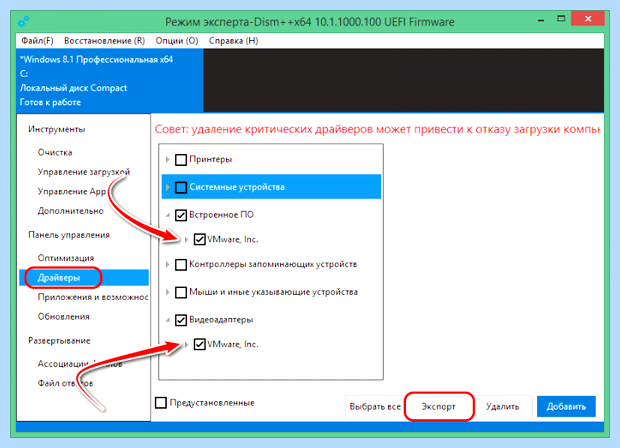
Task: Uncheck the Встроенное ПО checkbox
Action: click(x=181, y=215)
